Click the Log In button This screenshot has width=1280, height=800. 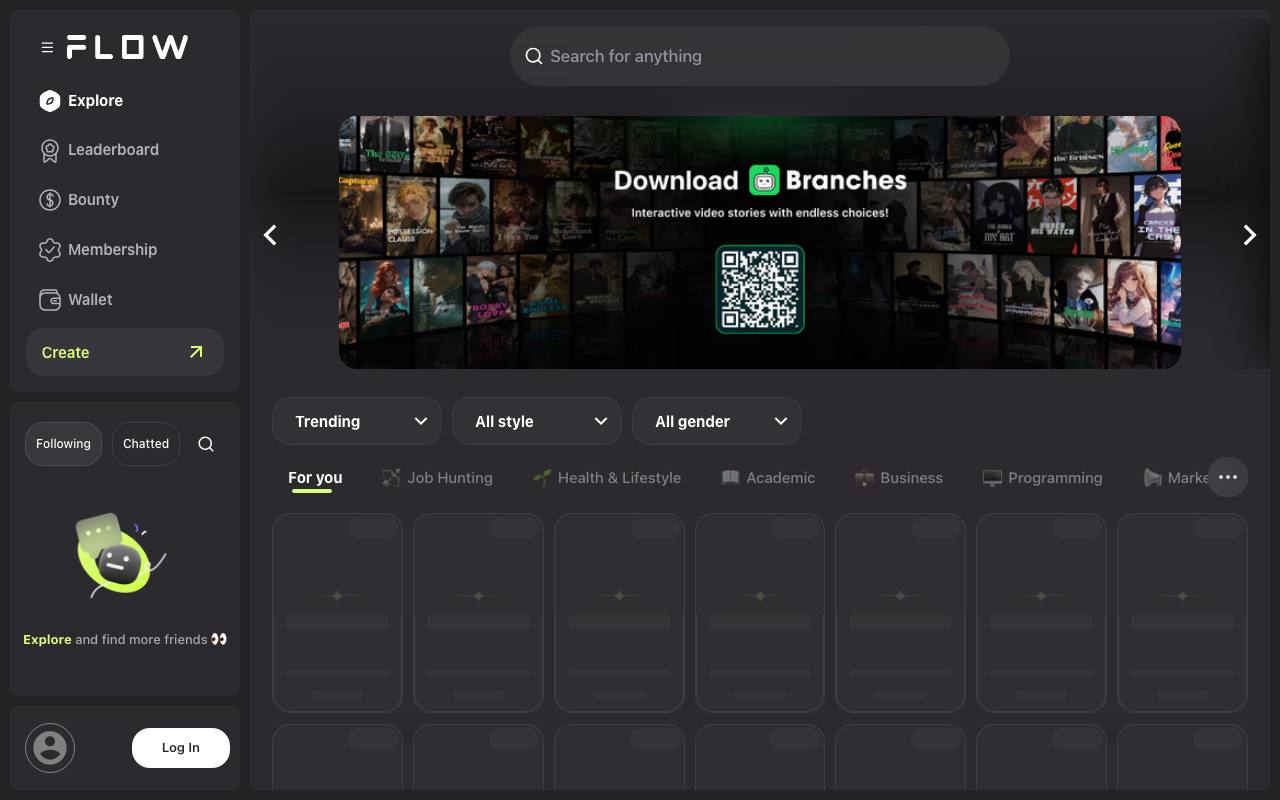click(x=181, y=748)
